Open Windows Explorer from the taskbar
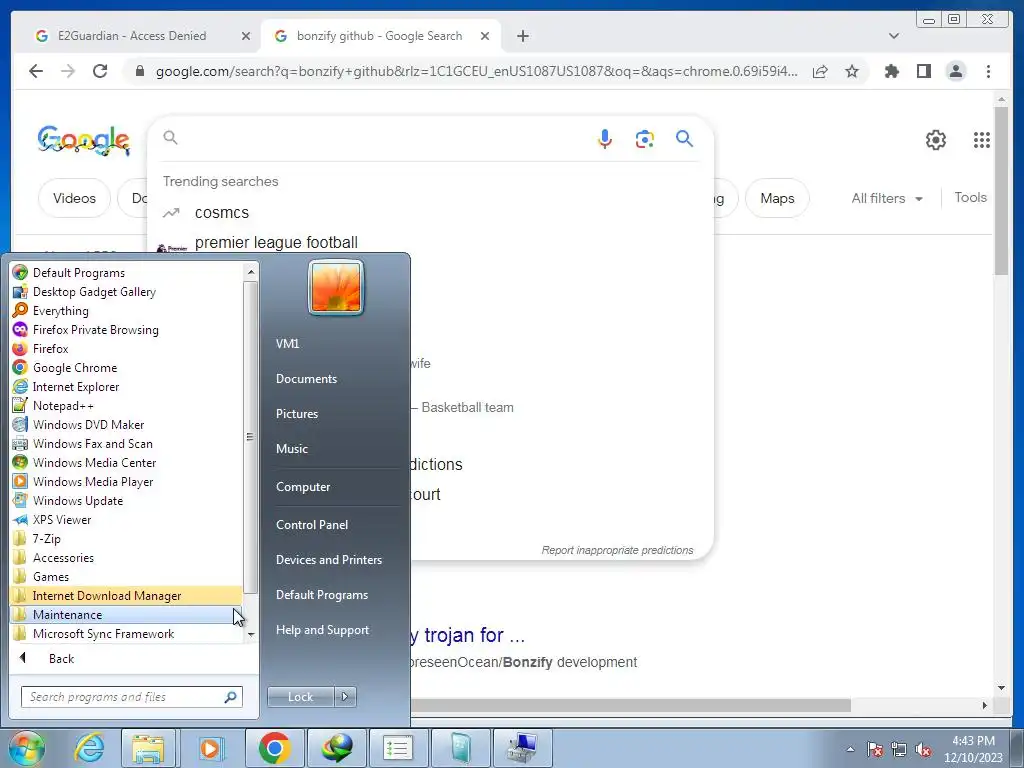The image size is (1024, 768). click(x=148, y=748)
